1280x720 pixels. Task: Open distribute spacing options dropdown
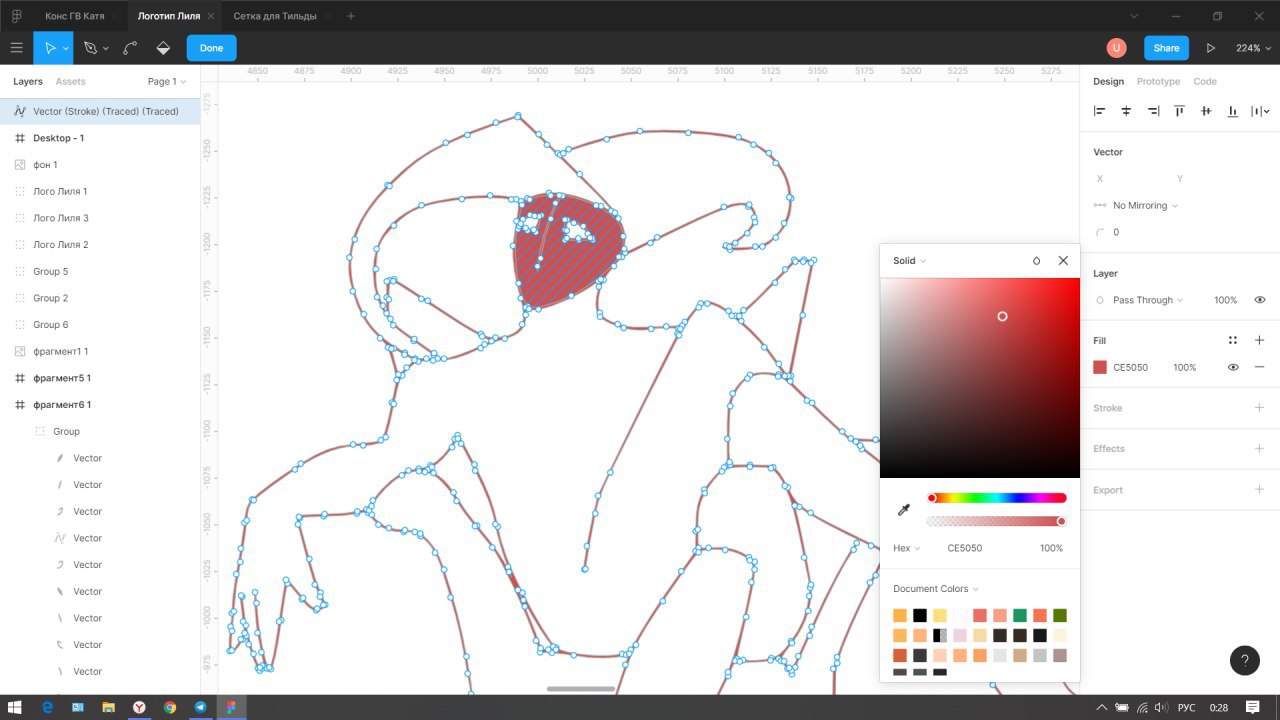point(1260,111)
